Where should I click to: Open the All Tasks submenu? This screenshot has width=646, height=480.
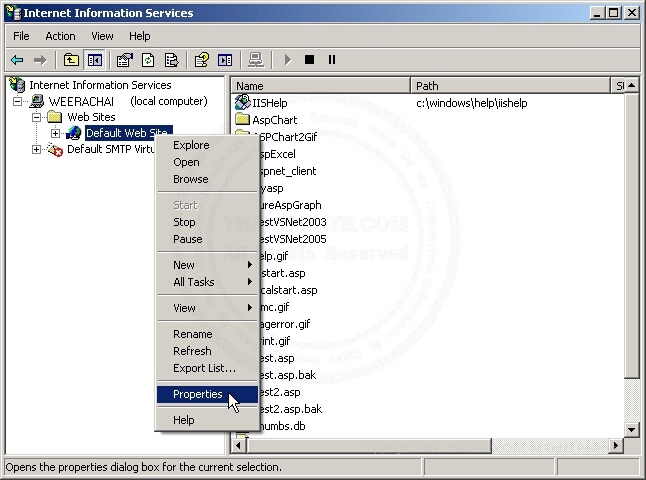pos(207,282)
